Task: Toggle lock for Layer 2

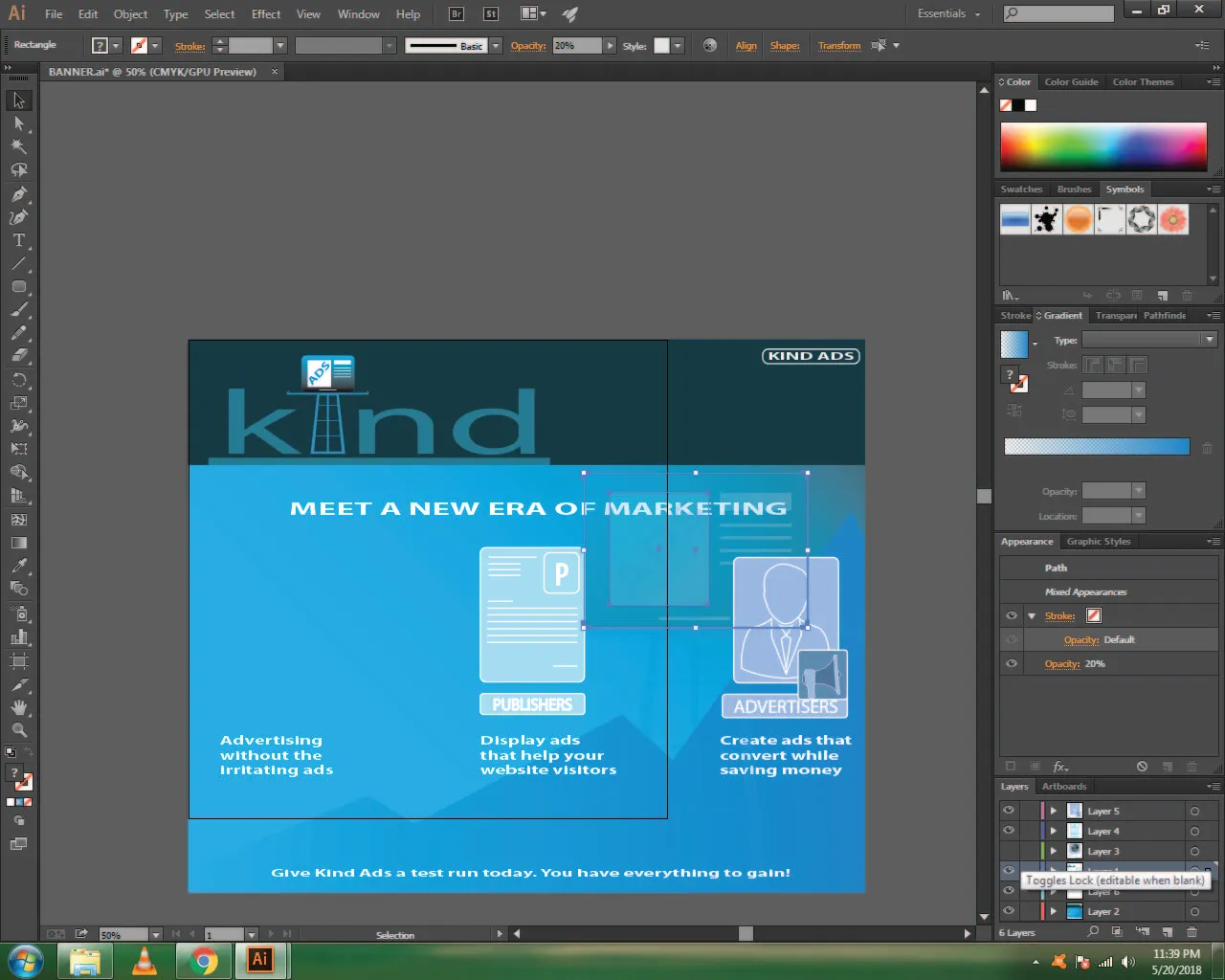Action: coord(1029,911)
